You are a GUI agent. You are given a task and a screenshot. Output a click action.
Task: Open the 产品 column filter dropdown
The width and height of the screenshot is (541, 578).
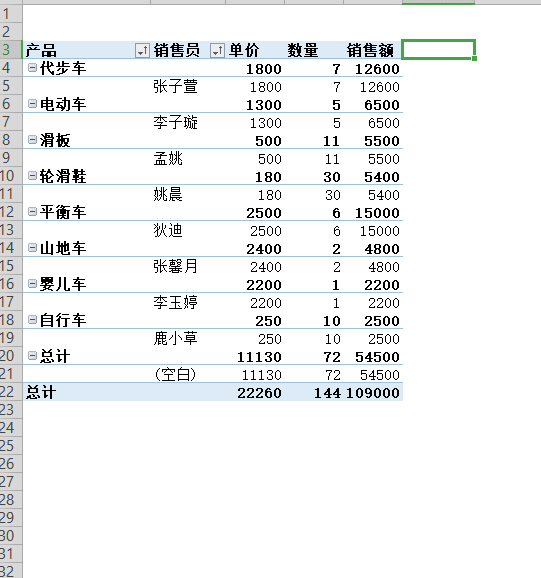click(142, 51)
